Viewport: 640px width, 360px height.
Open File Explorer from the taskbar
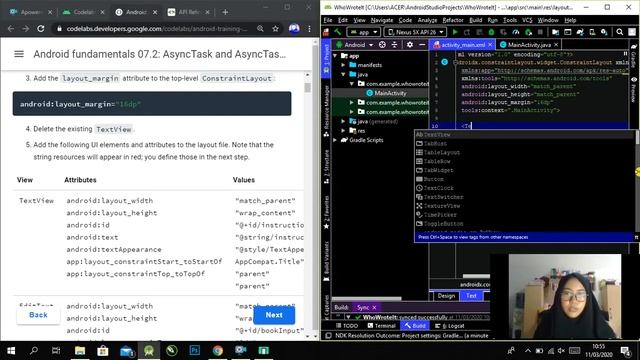[x=80, y=350]
